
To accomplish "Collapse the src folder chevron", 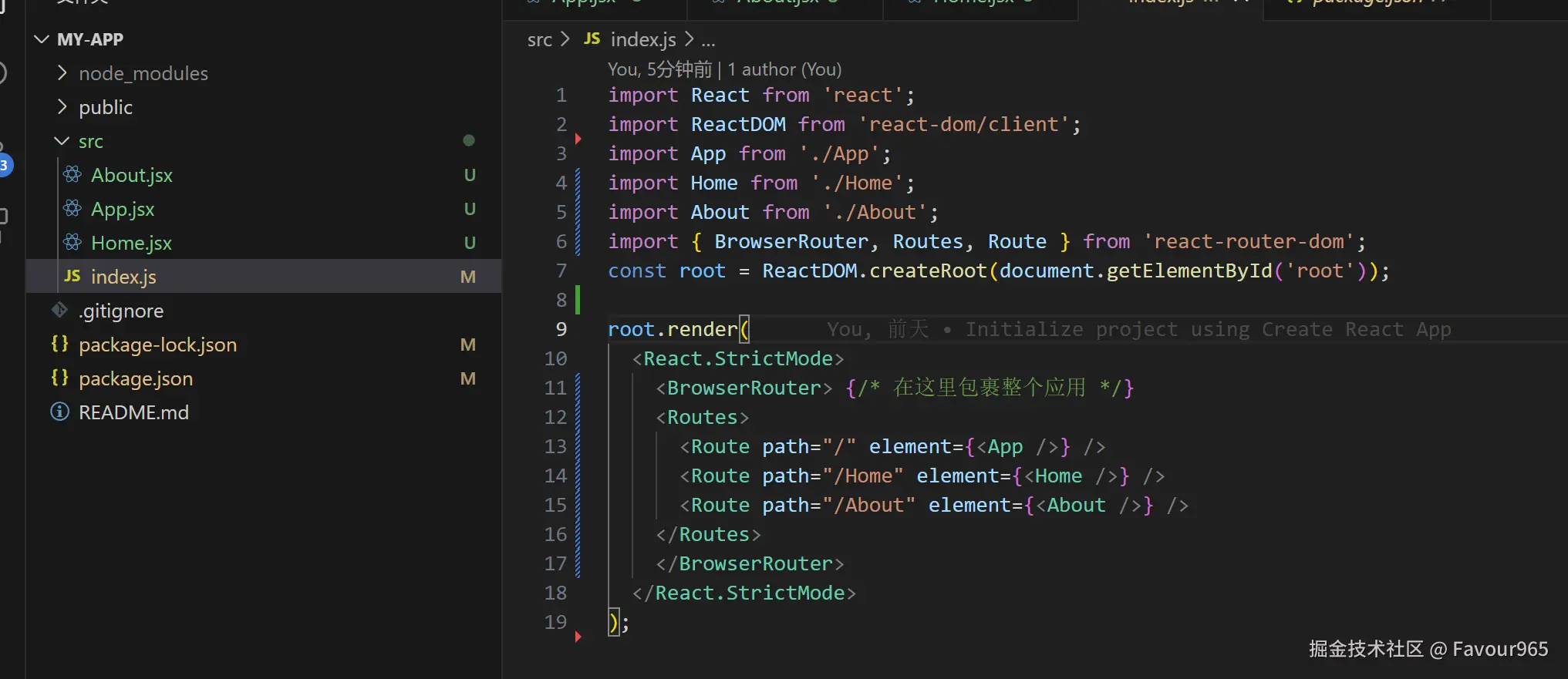I will [x=62, y=141].
